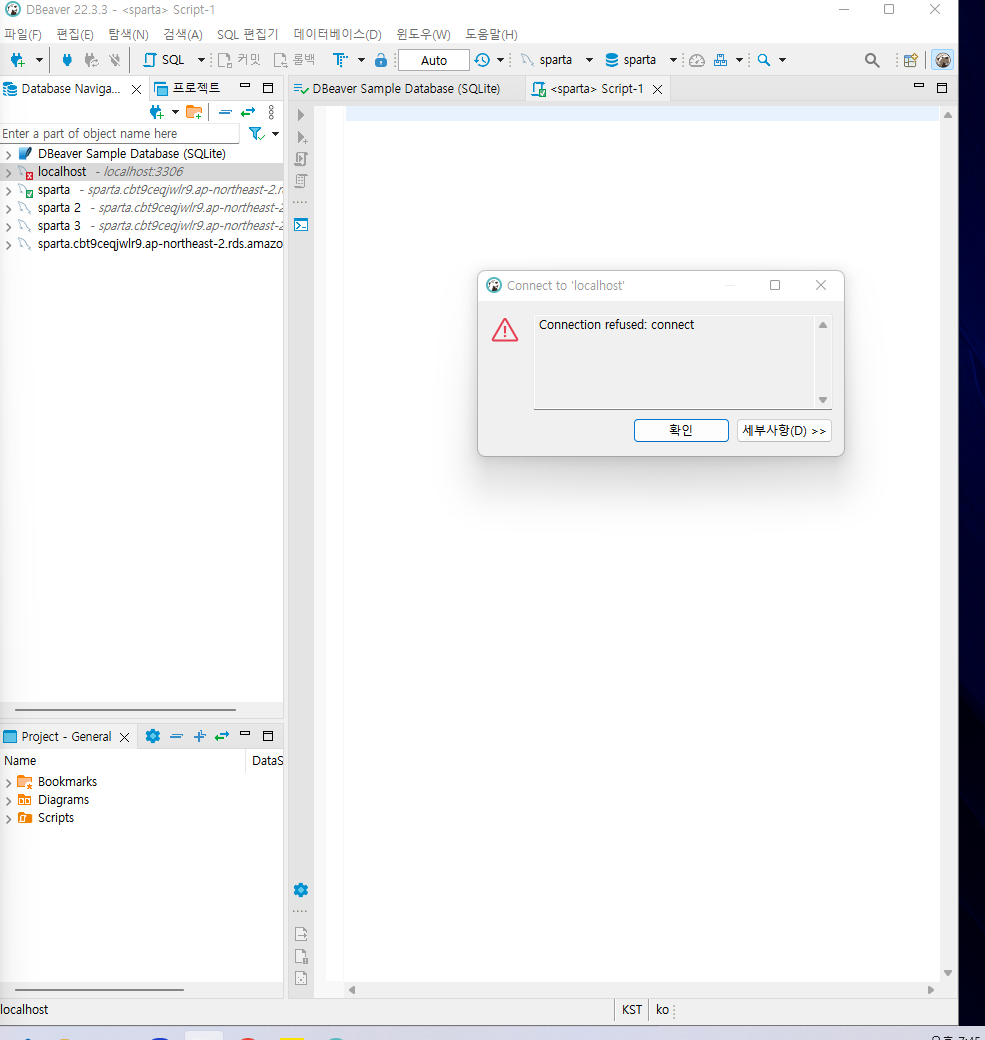Open the navigator view menu (three dots)
This screenshot has height=1040, width=985.
[271, 112]
